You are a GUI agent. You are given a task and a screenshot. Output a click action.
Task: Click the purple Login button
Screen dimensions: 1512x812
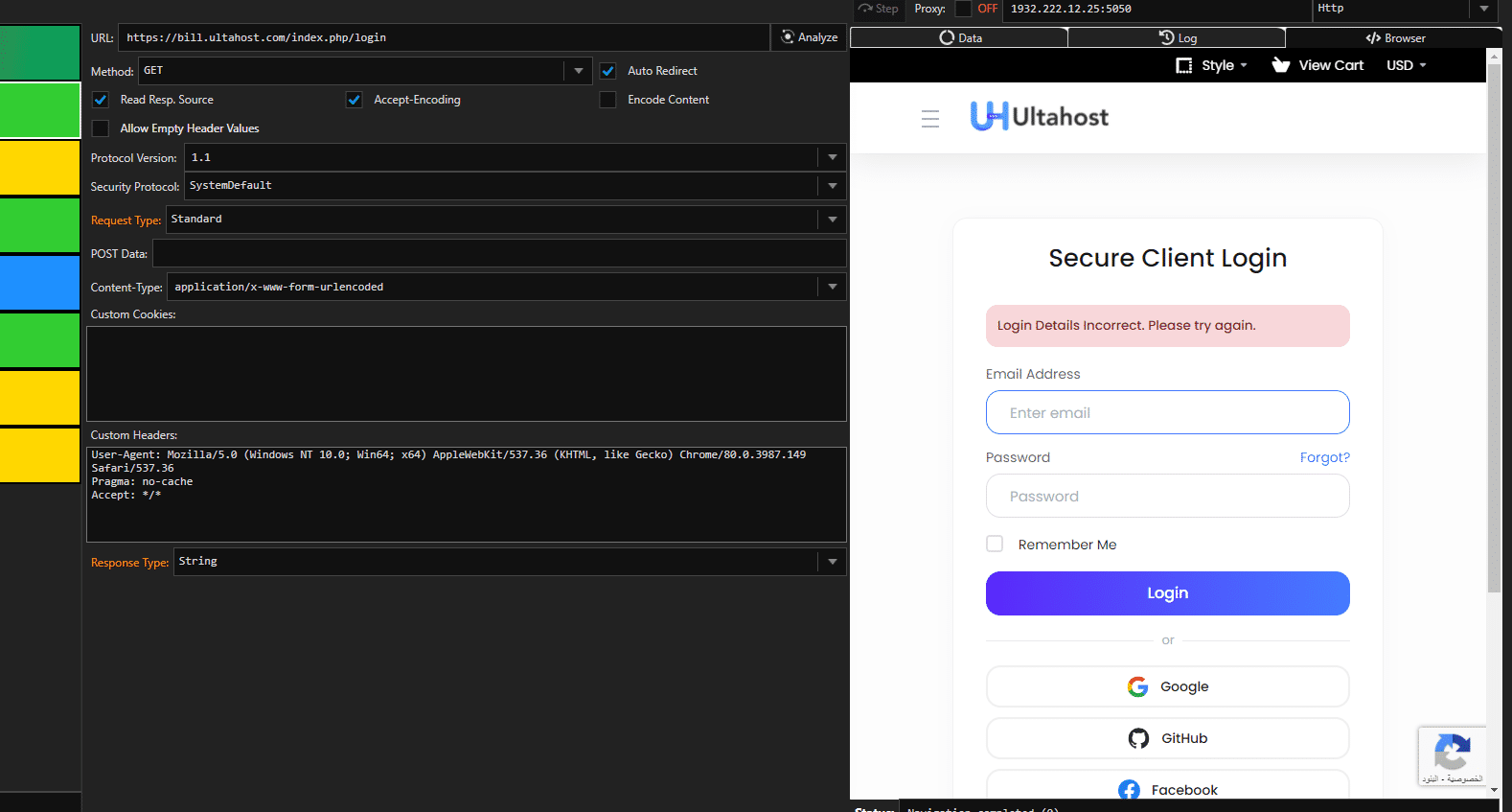pos(1167,593)
